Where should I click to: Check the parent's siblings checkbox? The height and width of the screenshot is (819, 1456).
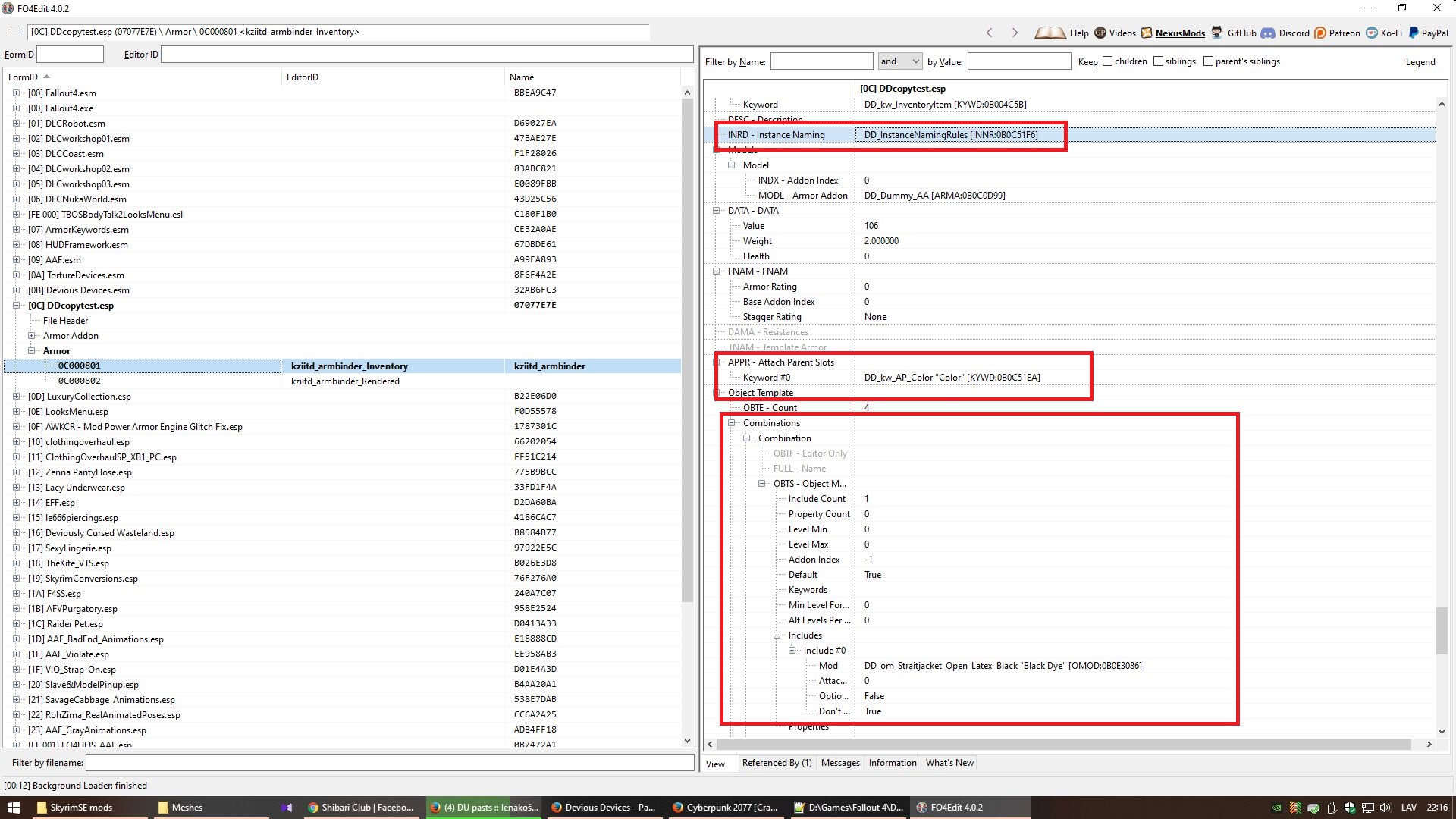pyautogui.click(x=1208, y=61)
